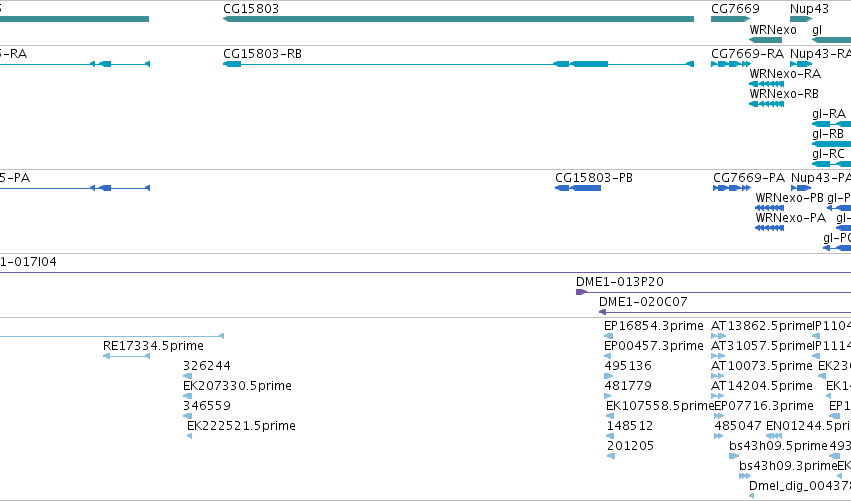This screenshot has height=501, width=851.
Task: Click the WRNexo-RA transcript glyph
Action: click(766, 84)
